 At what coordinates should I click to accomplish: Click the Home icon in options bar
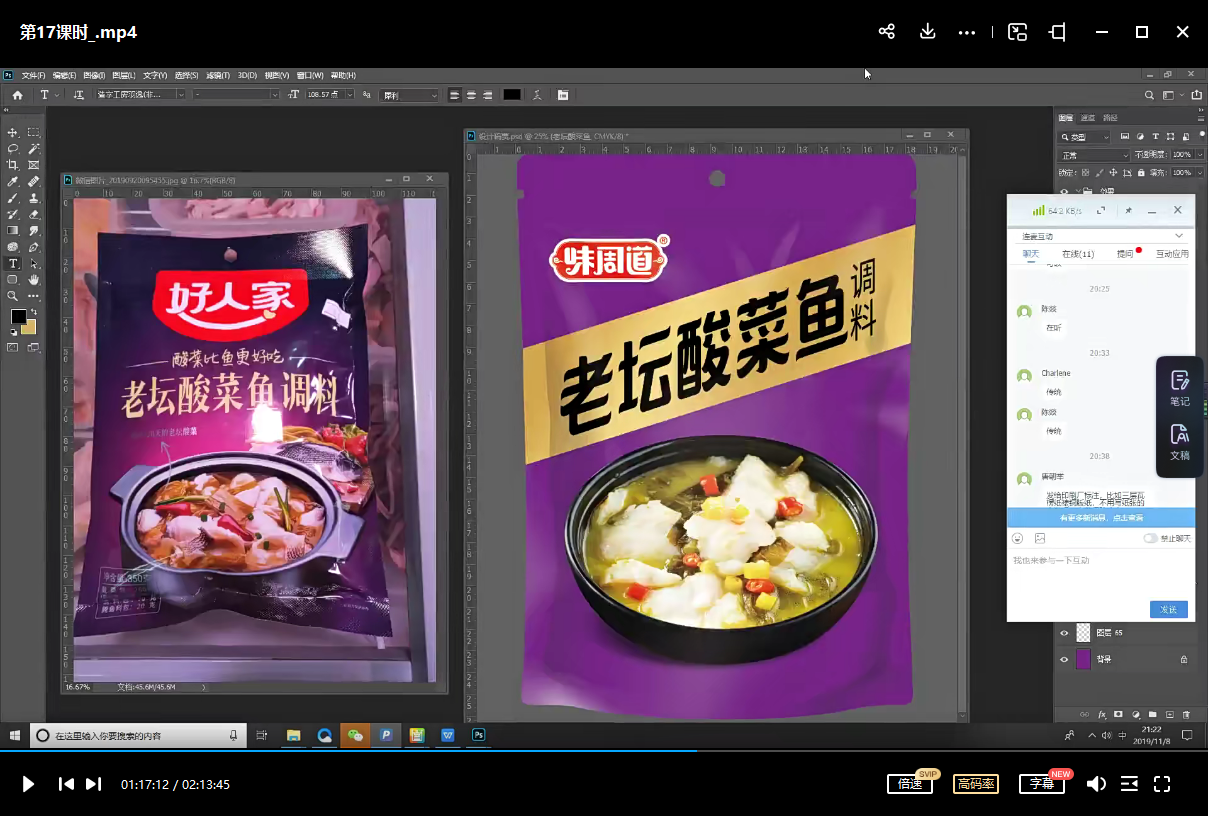17,95
